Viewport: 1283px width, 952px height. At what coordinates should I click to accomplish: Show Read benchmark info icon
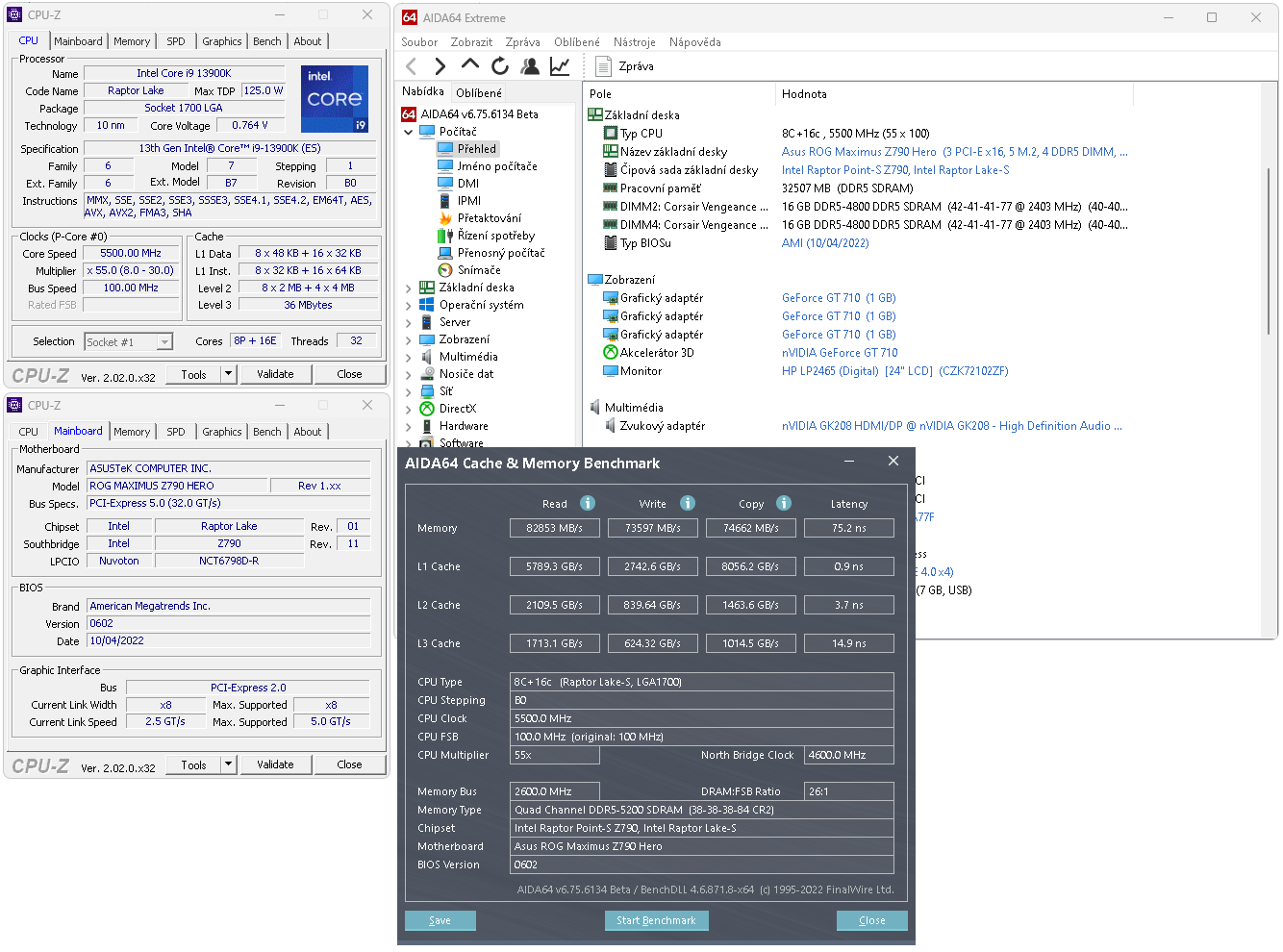588,503
